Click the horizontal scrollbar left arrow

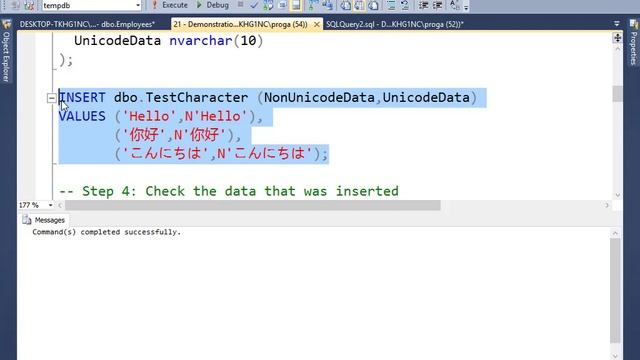click(x=60, y=205)
